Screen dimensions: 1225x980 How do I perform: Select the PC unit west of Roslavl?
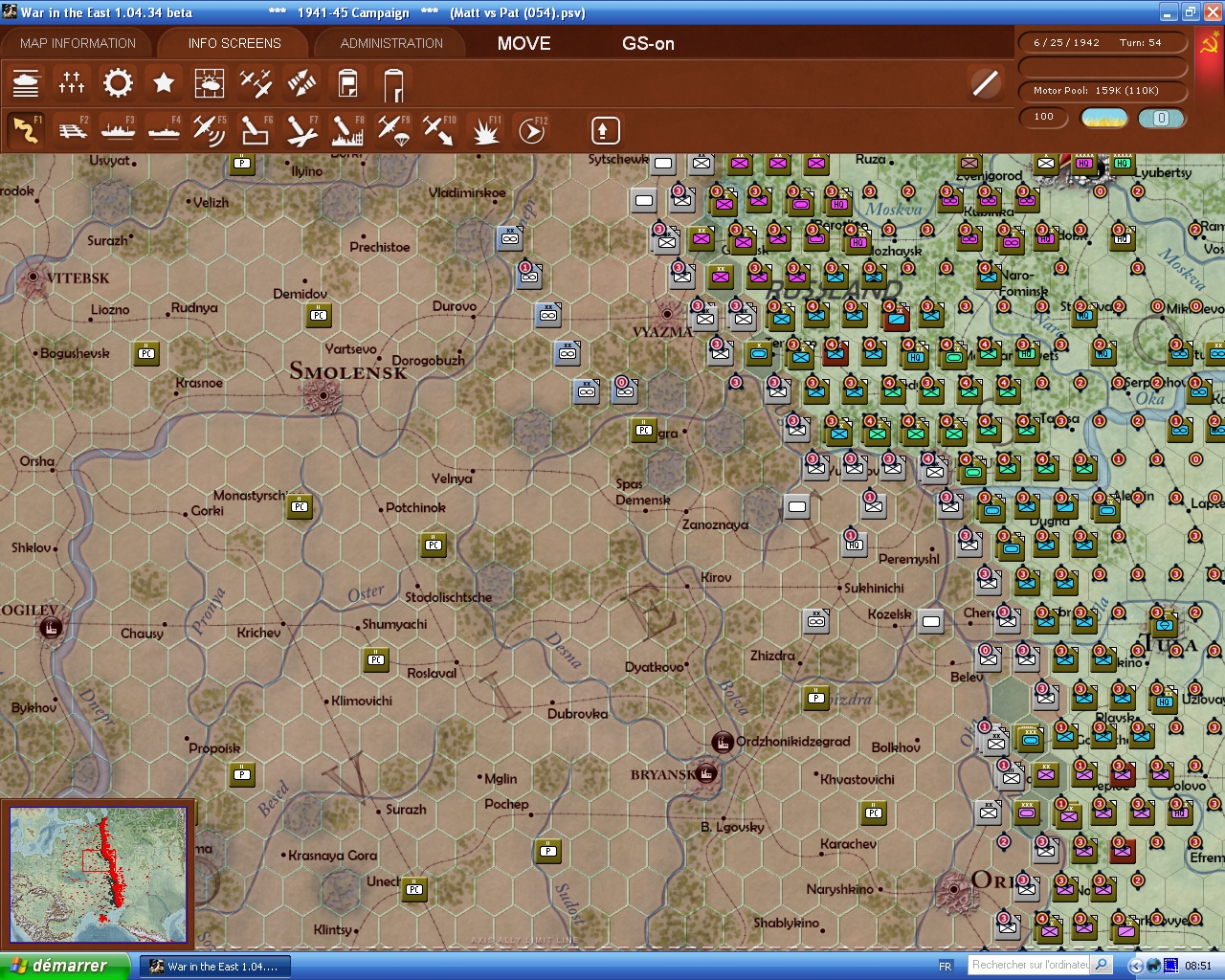[x=376, y=659]
